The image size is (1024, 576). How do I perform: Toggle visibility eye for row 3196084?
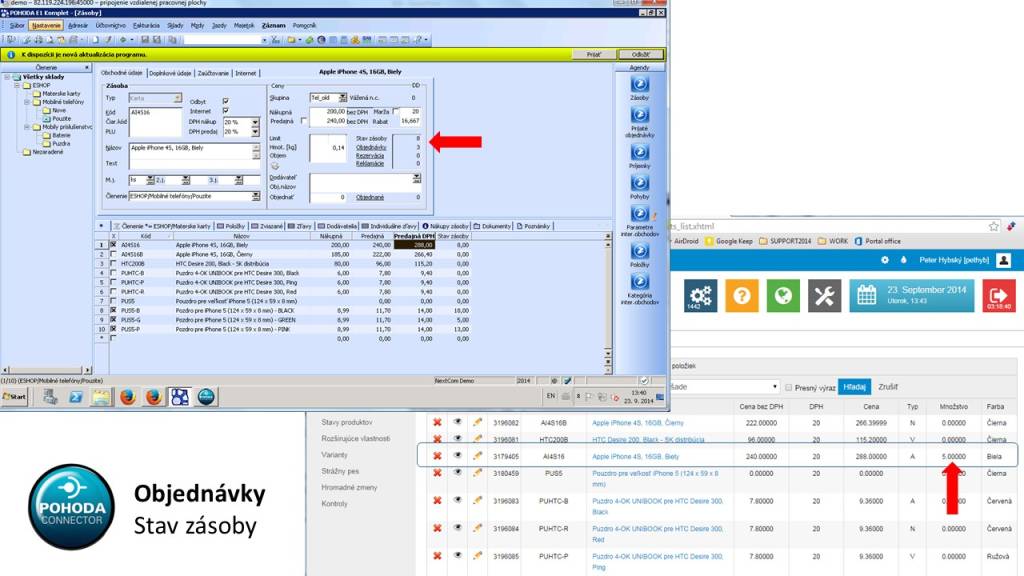457,528
